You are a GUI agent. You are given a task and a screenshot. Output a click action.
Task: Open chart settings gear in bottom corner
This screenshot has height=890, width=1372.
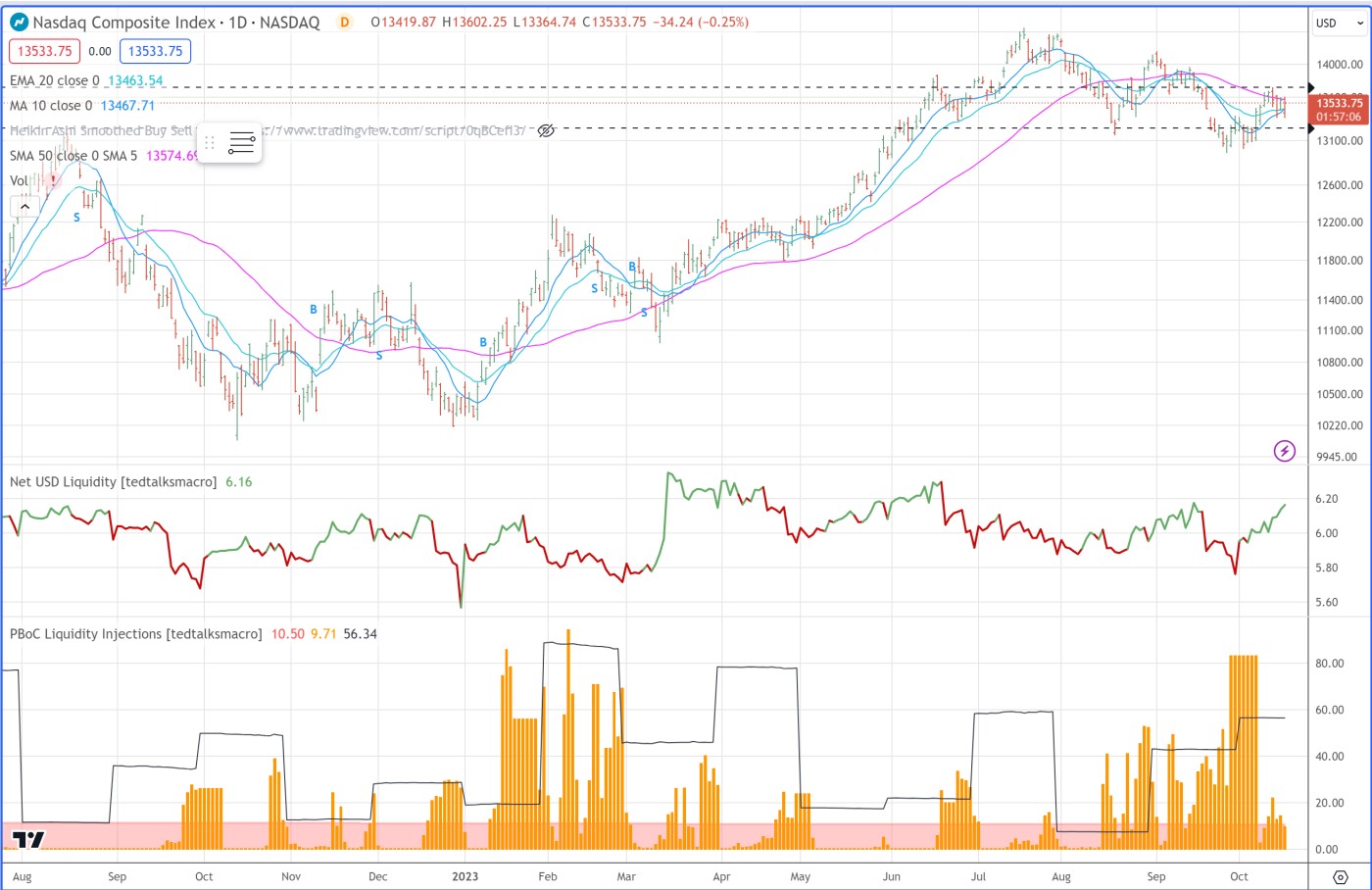tap(1340, 876)
